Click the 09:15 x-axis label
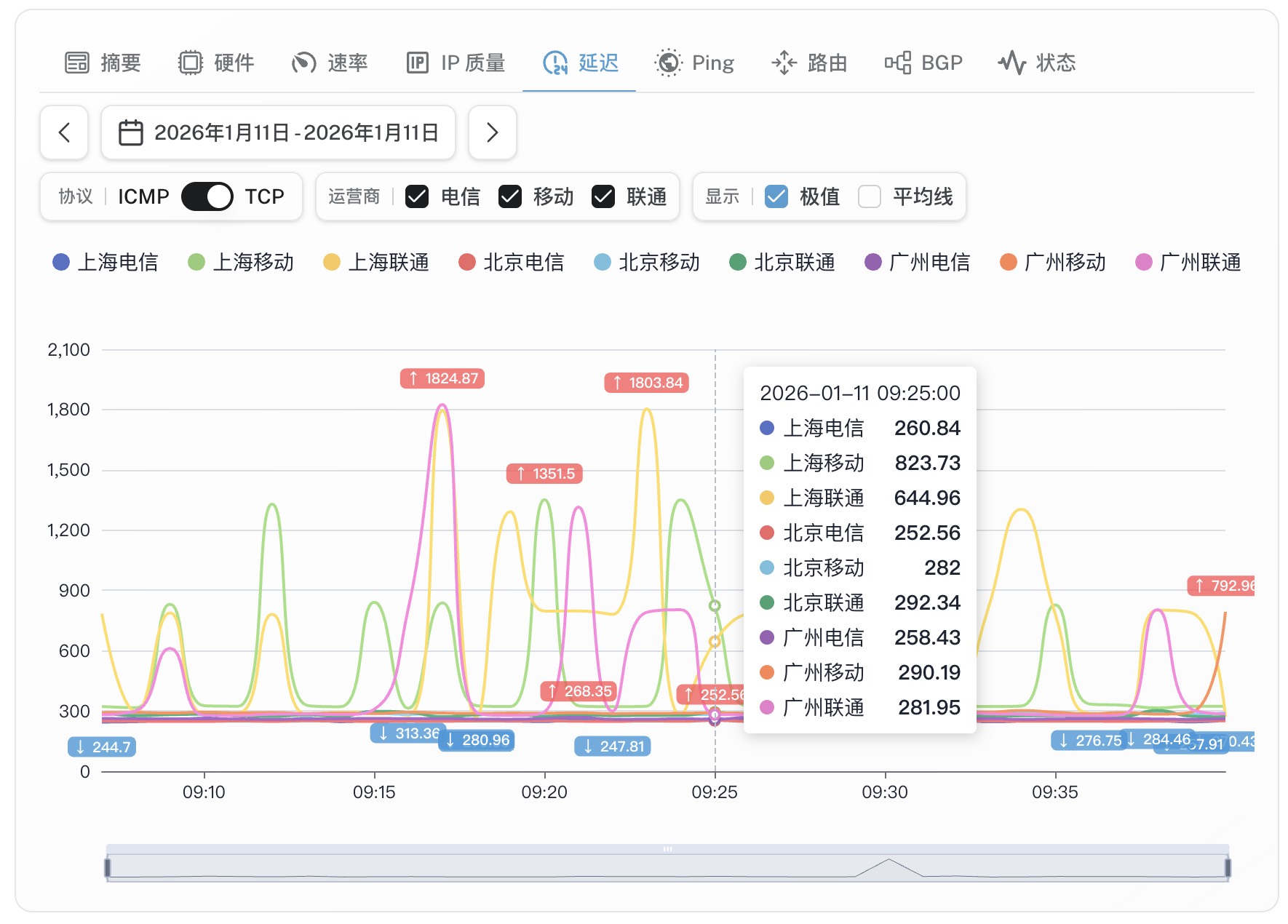 (x=374, y=792)
